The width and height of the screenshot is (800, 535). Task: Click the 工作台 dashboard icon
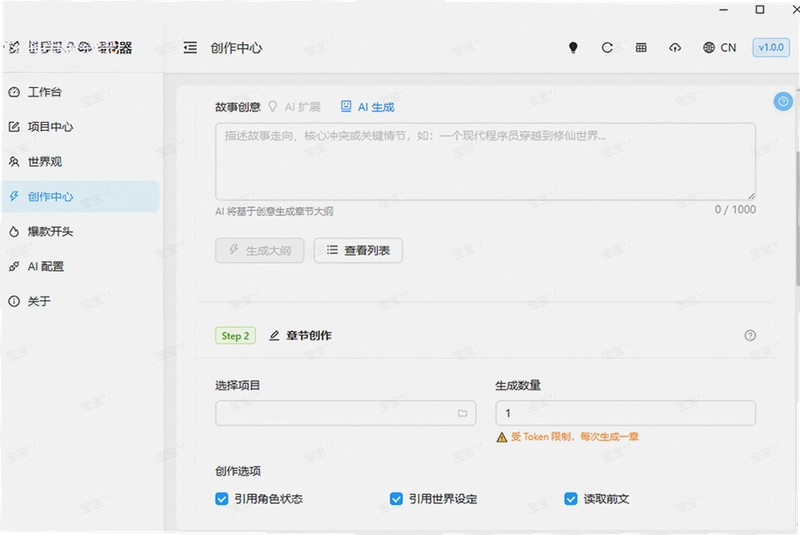[14, 92]
